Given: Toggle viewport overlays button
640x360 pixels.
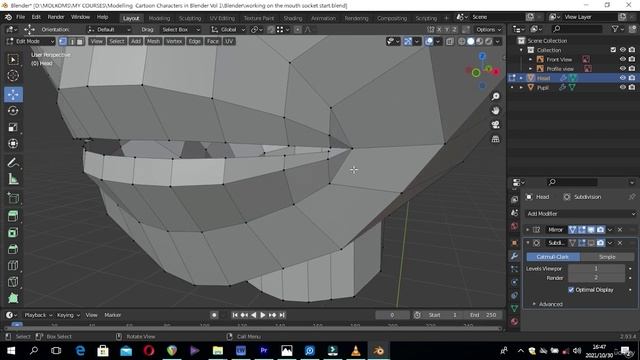Looking at the screenshot, I should pyautogui.click(x=429, y=41).
